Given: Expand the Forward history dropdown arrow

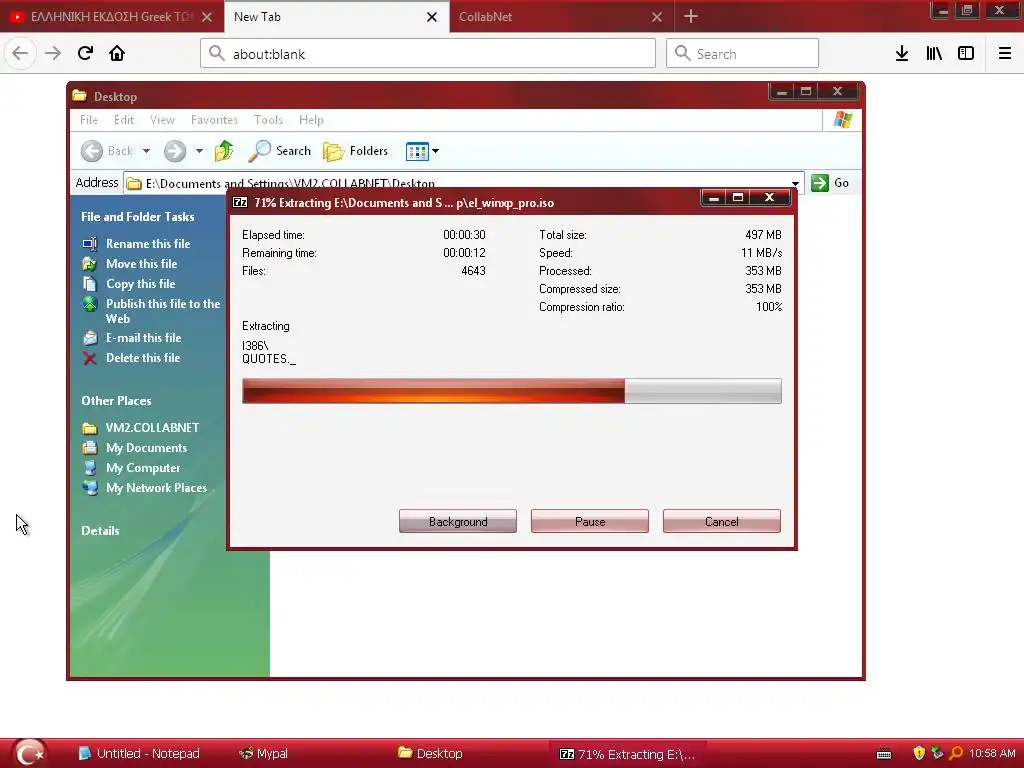Looking at the screenshot, I should 199,151.
